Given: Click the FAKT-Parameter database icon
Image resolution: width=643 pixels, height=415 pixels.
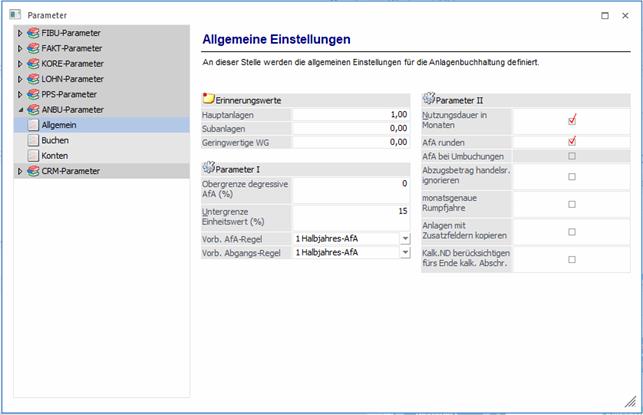Looking at the screenshot, I should pos(33,48).
